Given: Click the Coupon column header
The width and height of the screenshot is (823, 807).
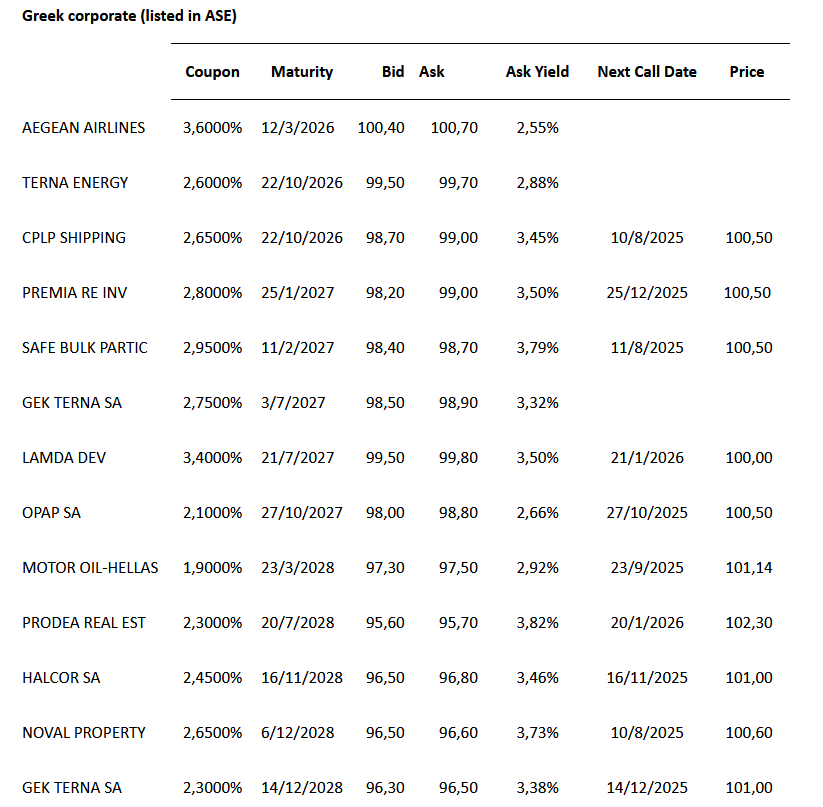Looking at the screenshot, I should tap(212, 72).
